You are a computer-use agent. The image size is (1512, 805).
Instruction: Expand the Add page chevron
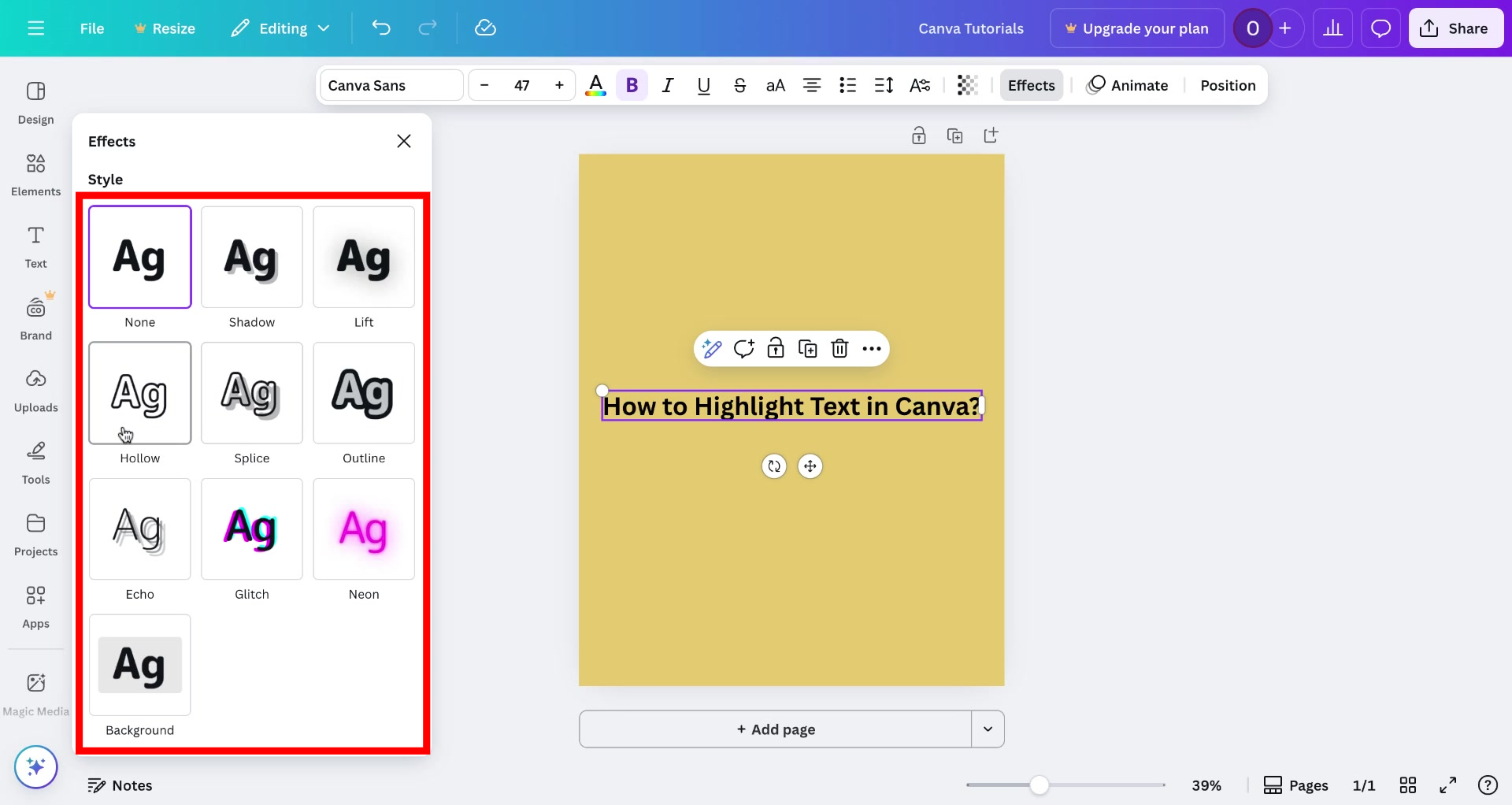[x=988, y=729]
